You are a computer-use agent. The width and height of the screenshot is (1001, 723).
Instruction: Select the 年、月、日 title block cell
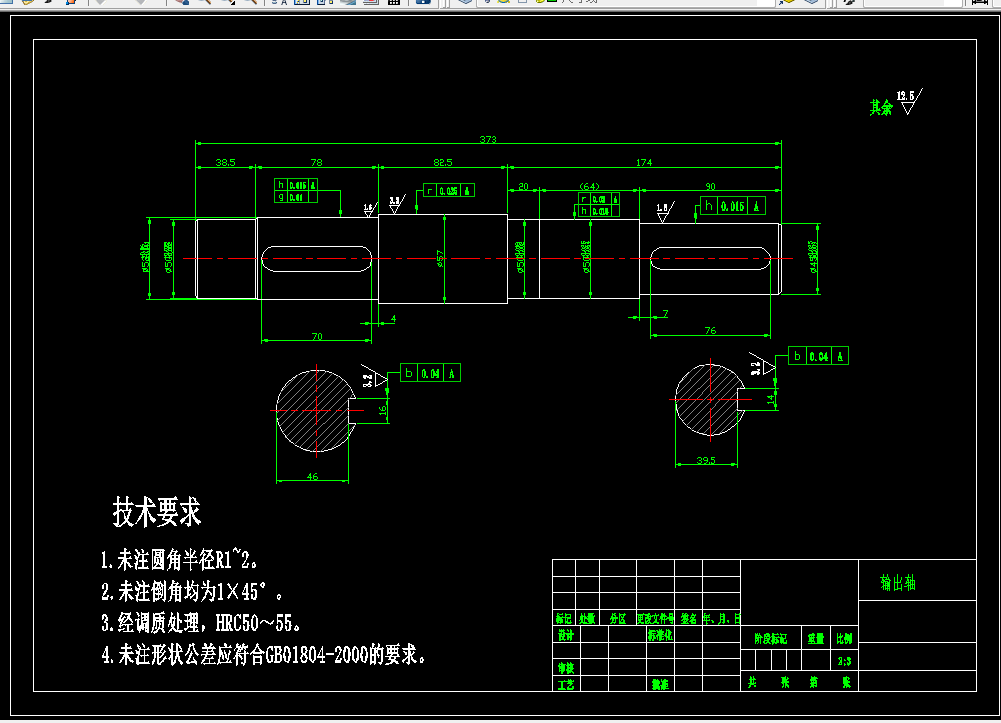click(721, 618)
